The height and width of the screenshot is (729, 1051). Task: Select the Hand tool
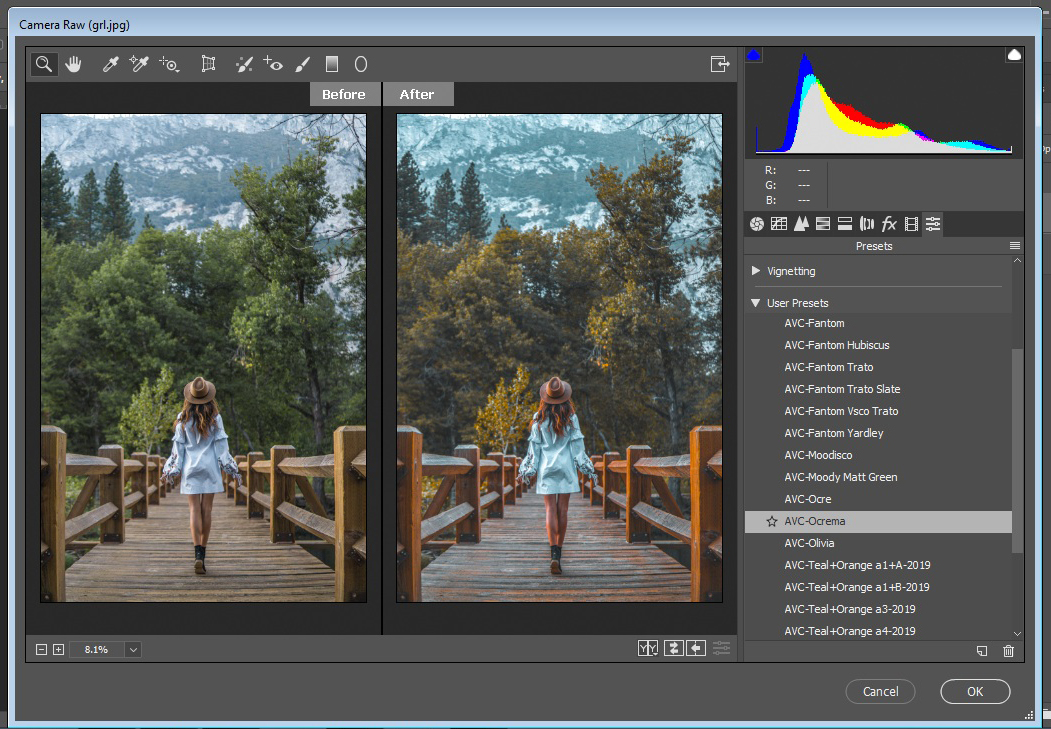[73, 64]
